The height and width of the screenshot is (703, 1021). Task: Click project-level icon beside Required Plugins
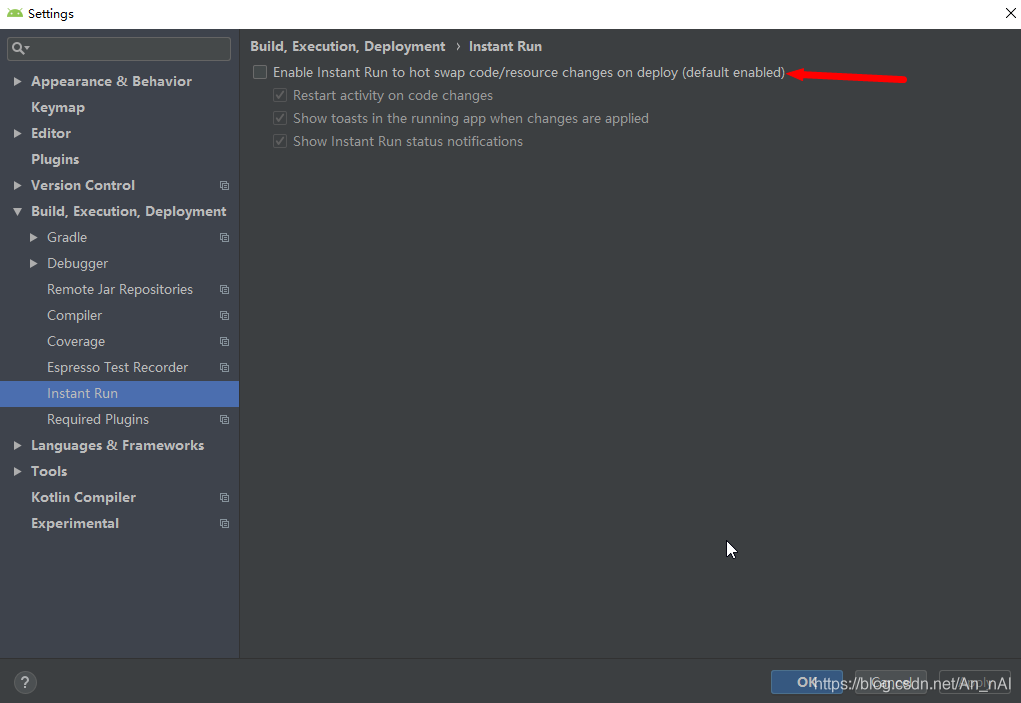(x=225, y=420)
